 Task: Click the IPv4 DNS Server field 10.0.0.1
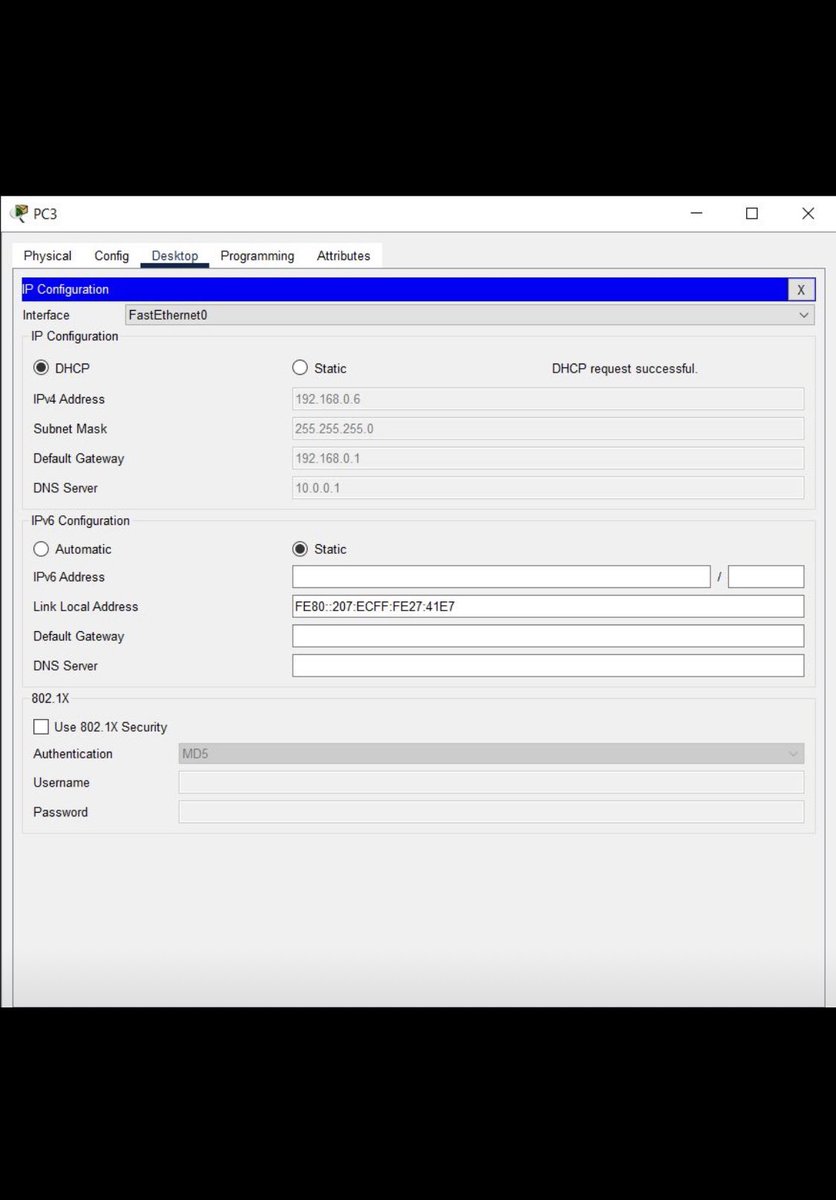coord(548,488)
